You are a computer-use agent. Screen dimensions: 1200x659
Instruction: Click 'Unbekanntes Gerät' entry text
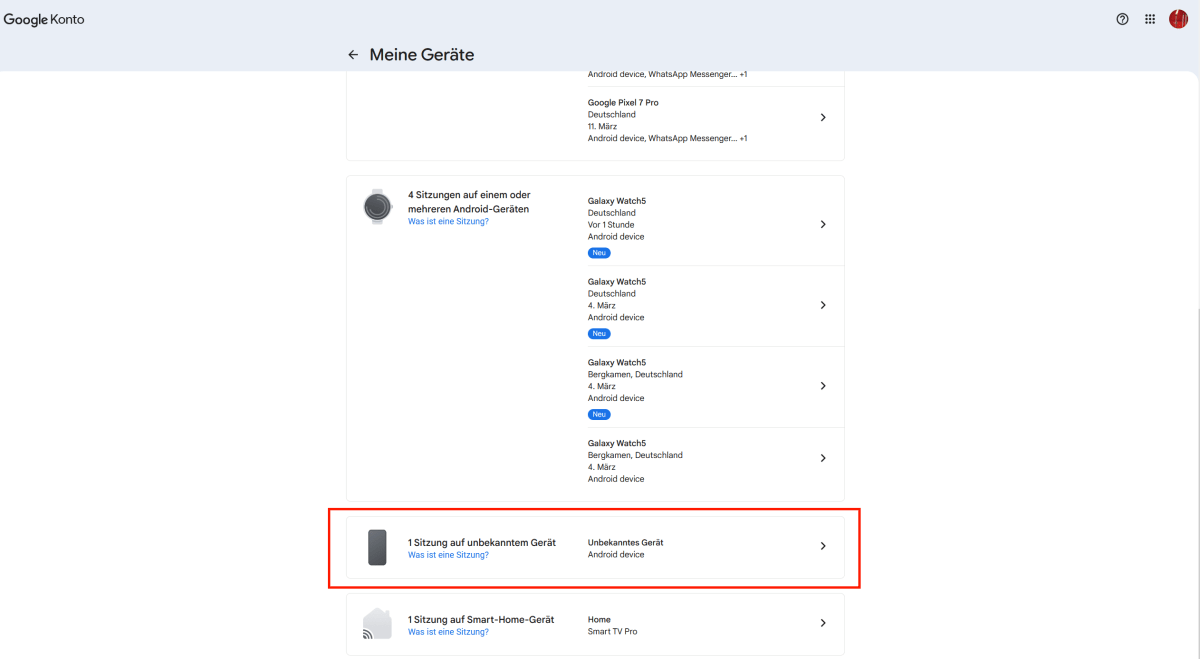coord(625,542)
